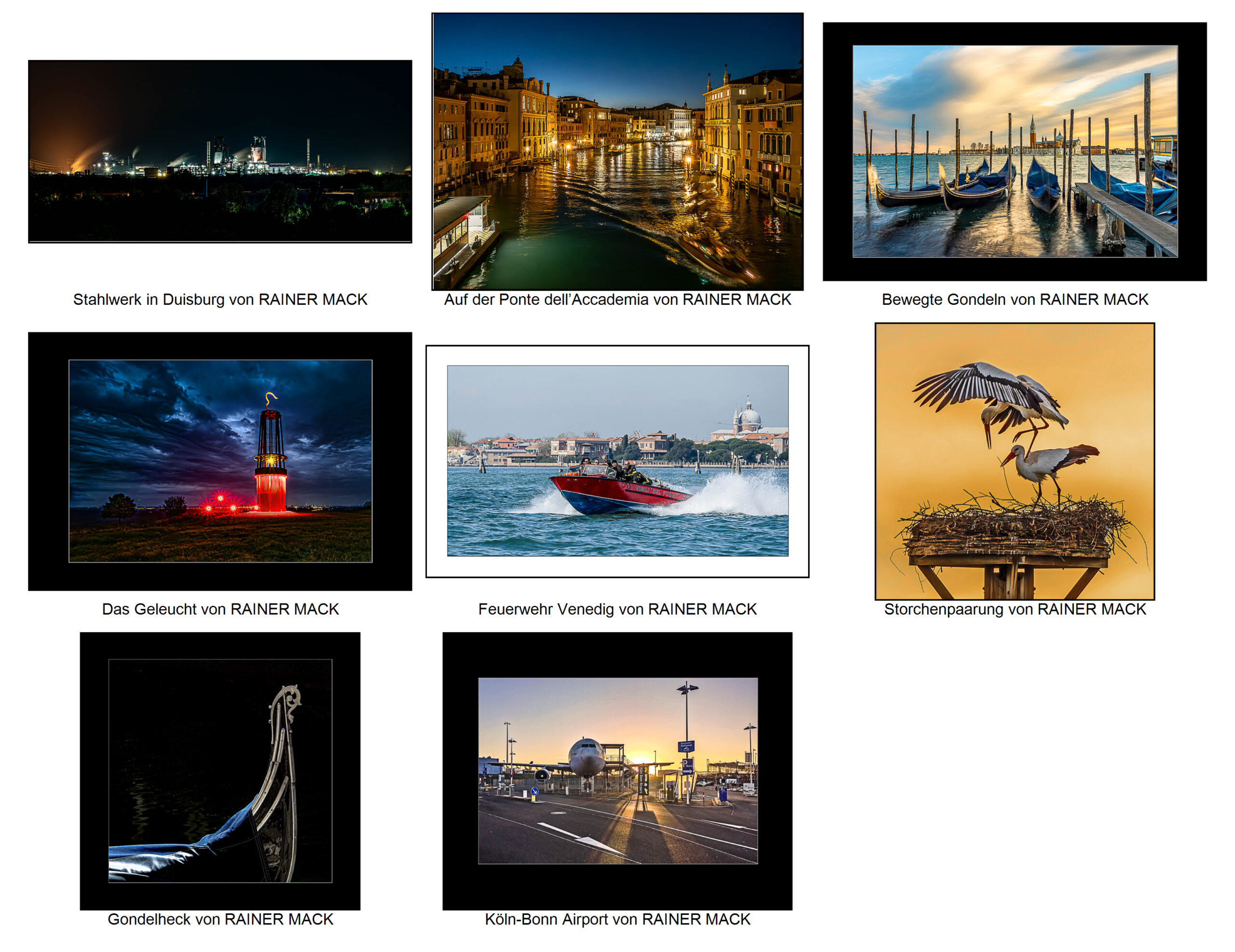Open the Feuerwehr Venedig speedboat photo

[617, 462]
